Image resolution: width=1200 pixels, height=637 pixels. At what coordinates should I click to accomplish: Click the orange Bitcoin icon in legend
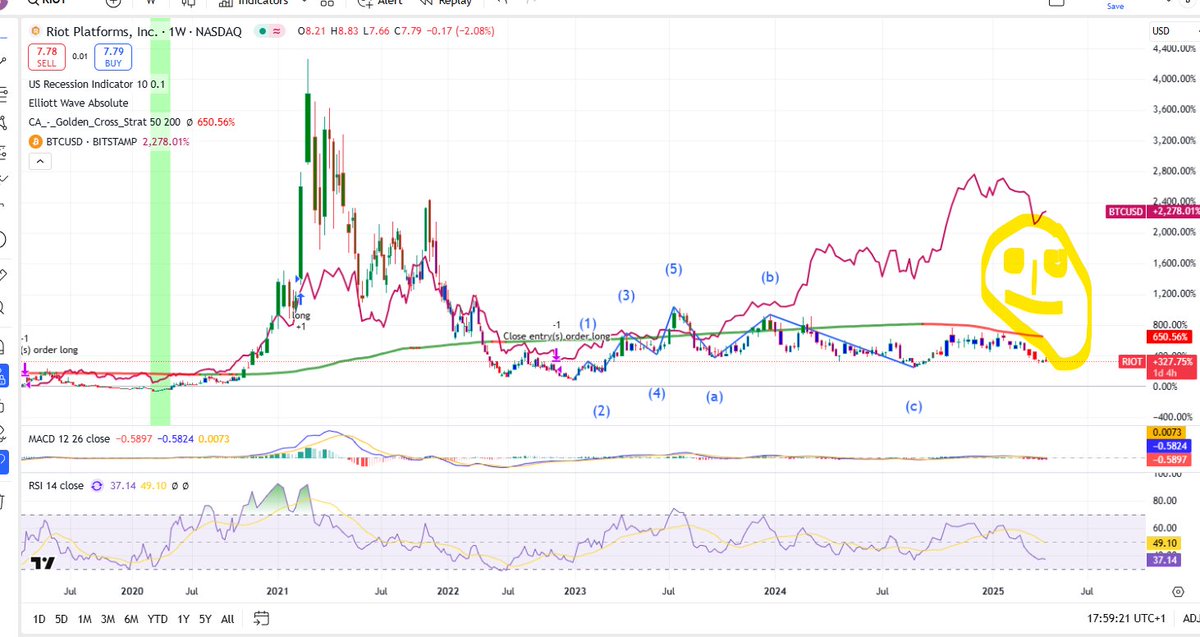pyautogui.click(x=37, y=141)
